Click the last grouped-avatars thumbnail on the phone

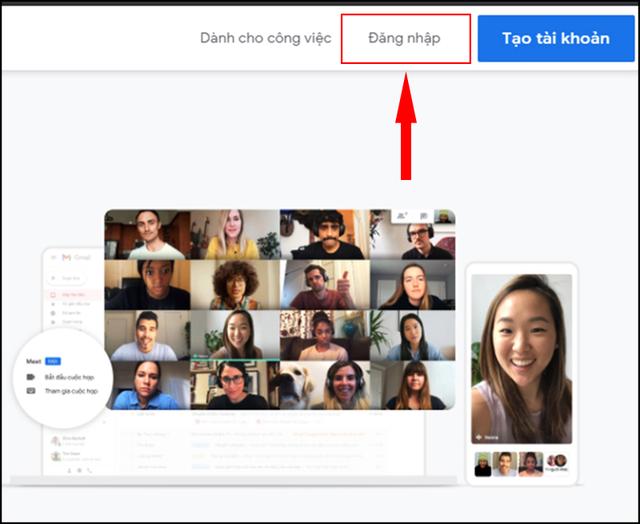pyautogui.click(x=555, y=464)
